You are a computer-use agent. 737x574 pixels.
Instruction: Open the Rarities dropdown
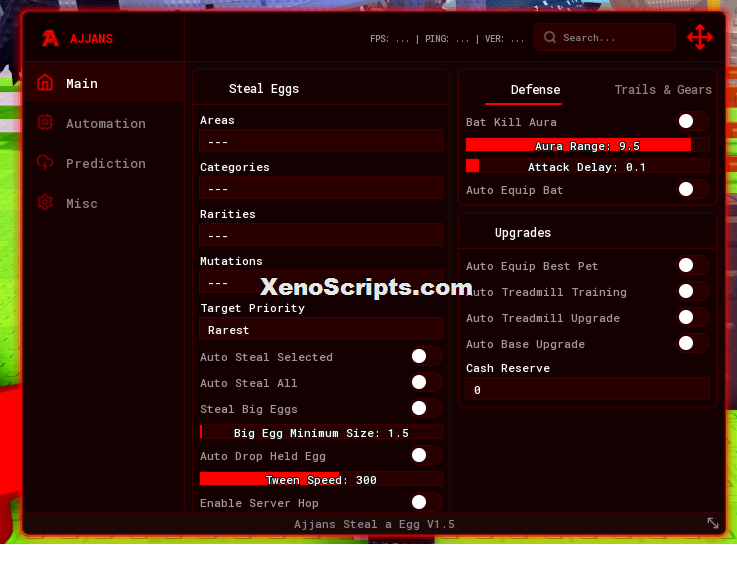click(321, 235)
